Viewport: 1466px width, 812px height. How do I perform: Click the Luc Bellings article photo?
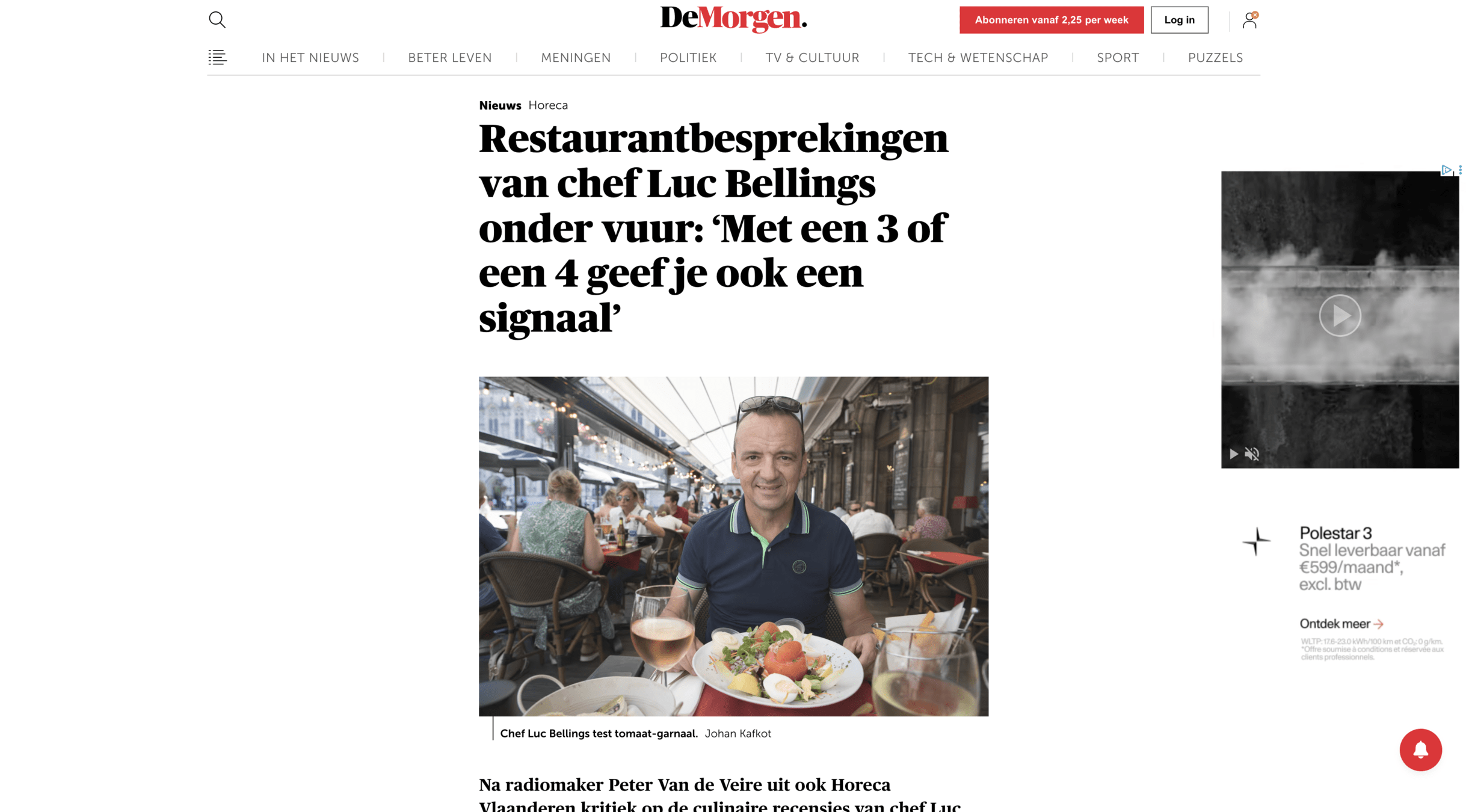[733, 546]
